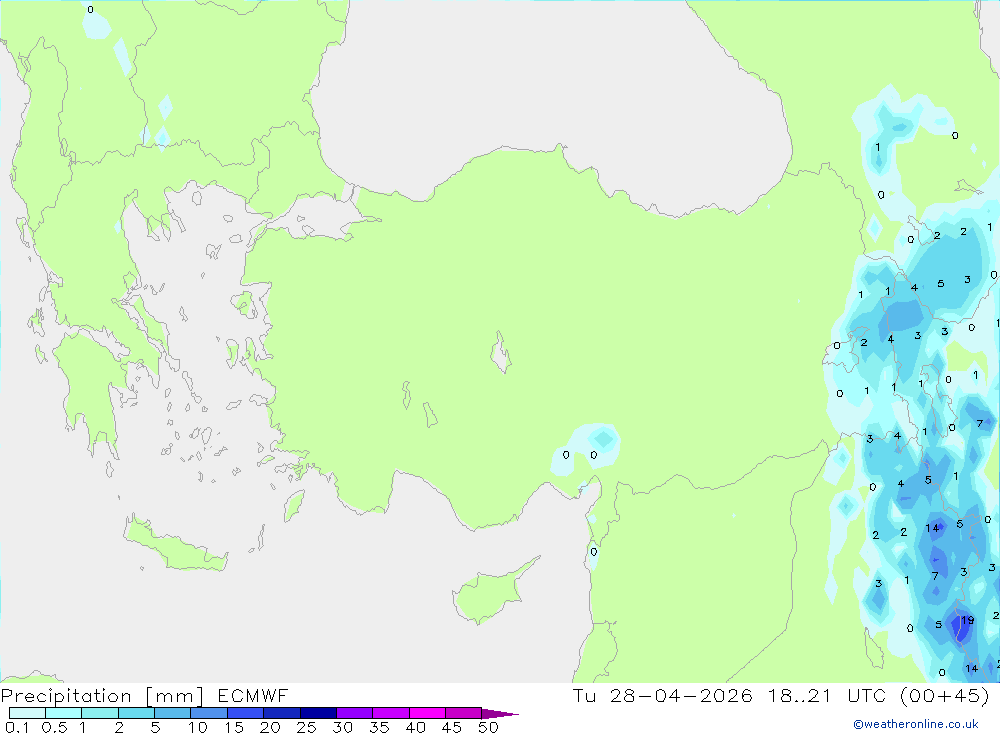1000x733 pixels.
Task: Click the 'ECMWF' model label
Action: pyautogui.click(x=253, y=696)
